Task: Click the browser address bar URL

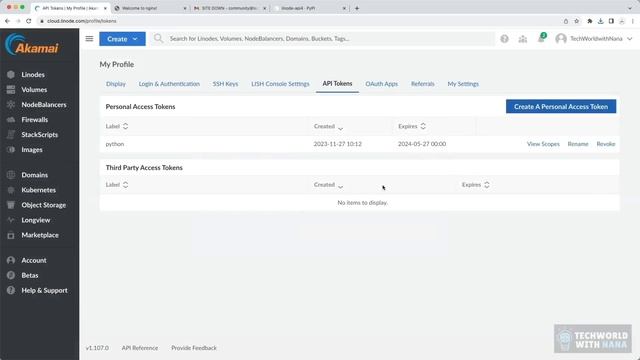Action: 82,21
